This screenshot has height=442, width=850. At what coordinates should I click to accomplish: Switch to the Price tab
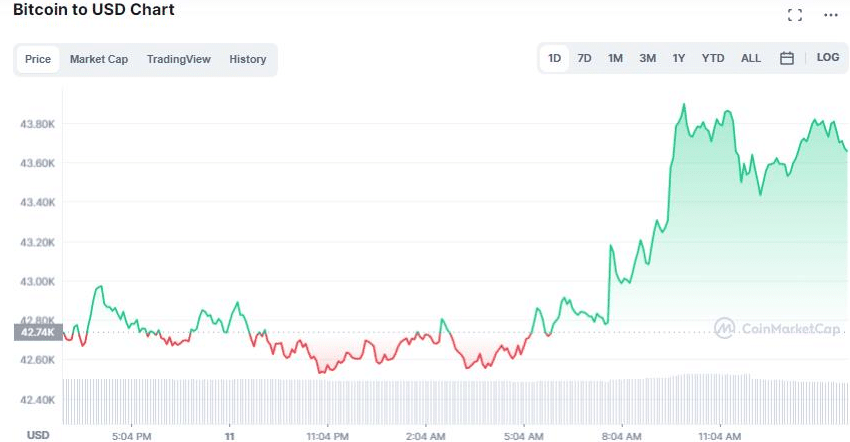pos(38,59)
